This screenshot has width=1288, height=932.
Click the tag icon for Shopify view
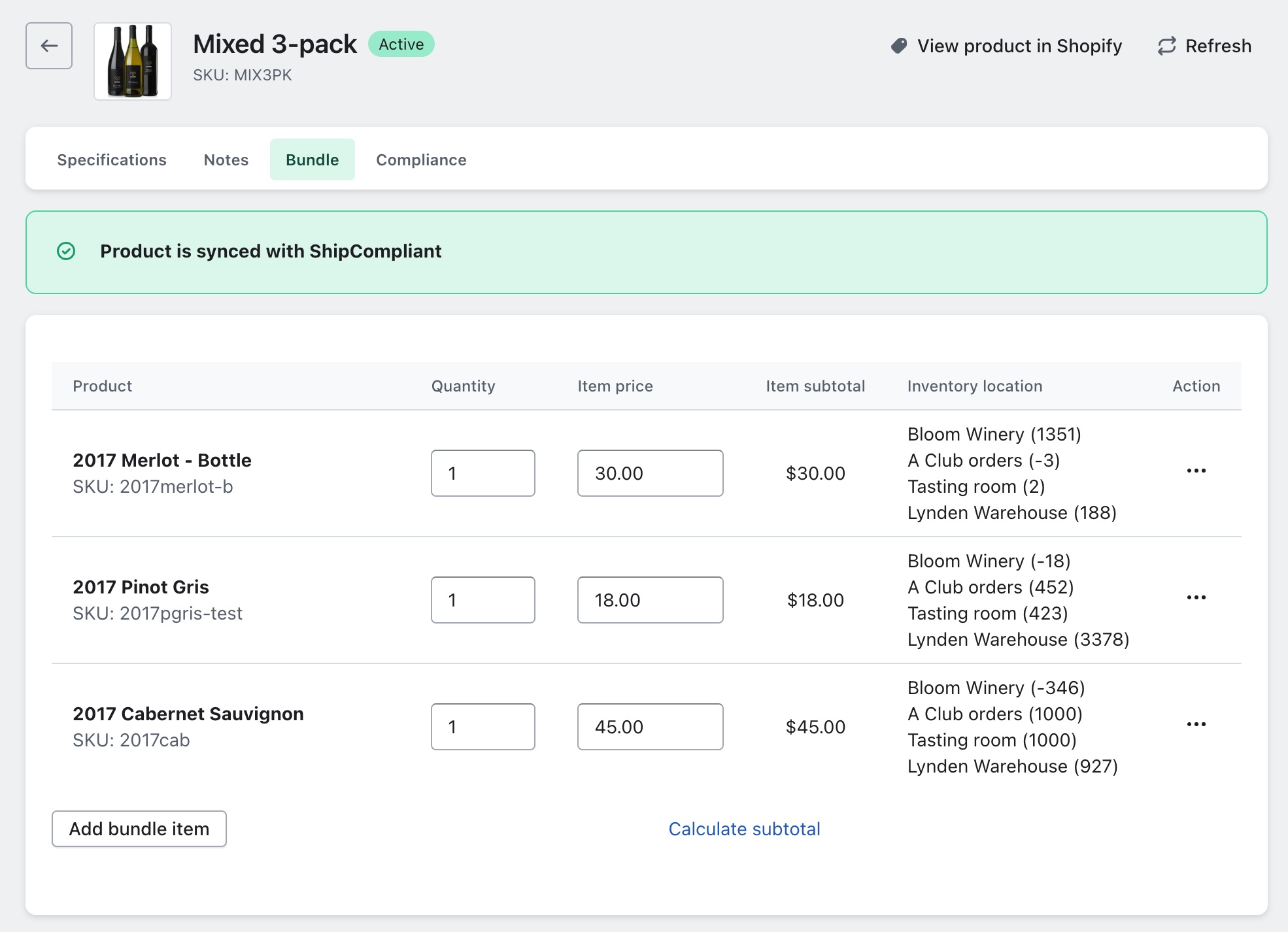899,46
